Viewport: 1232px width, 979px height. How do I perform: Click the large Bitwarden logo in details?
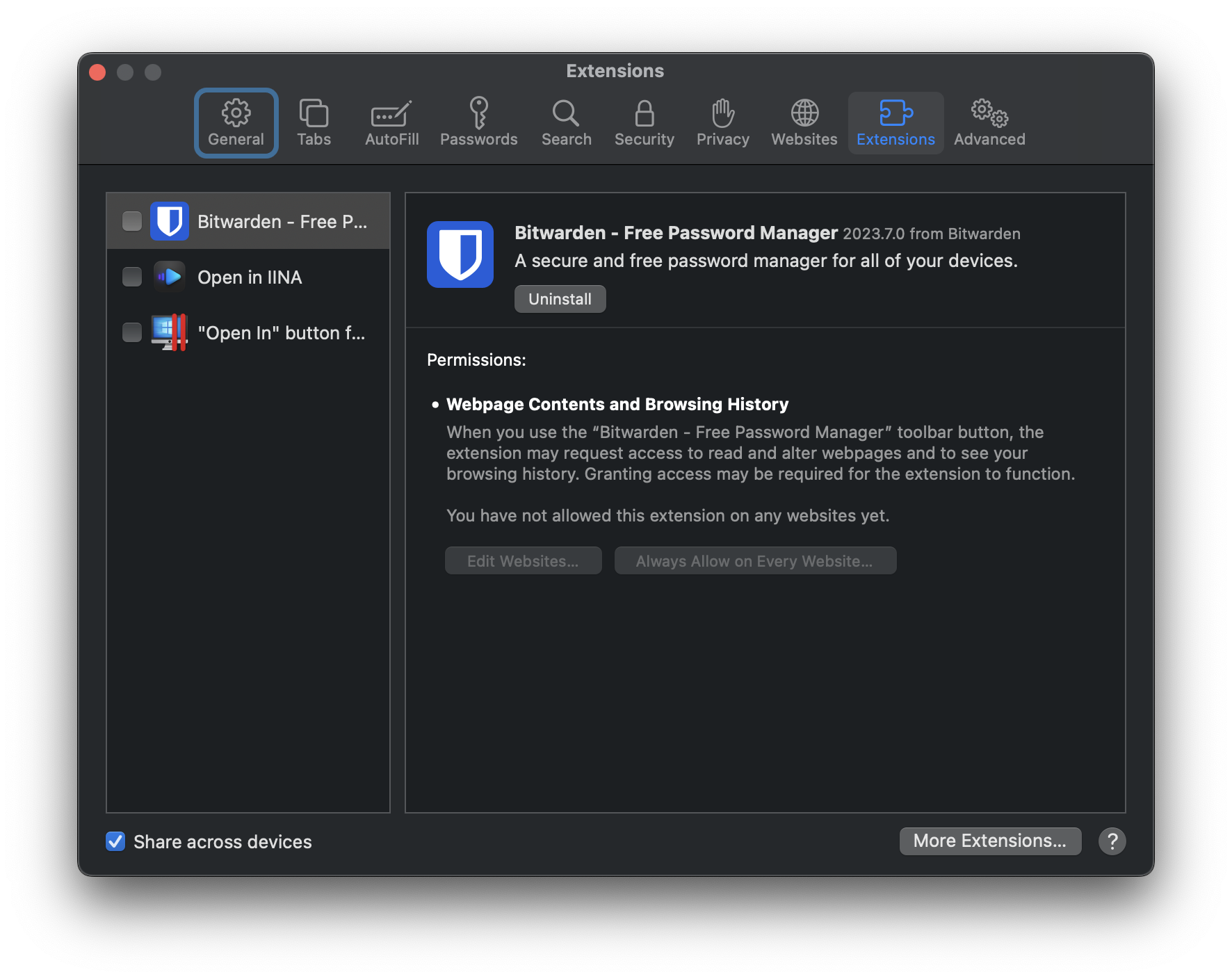tap(460, 254)
